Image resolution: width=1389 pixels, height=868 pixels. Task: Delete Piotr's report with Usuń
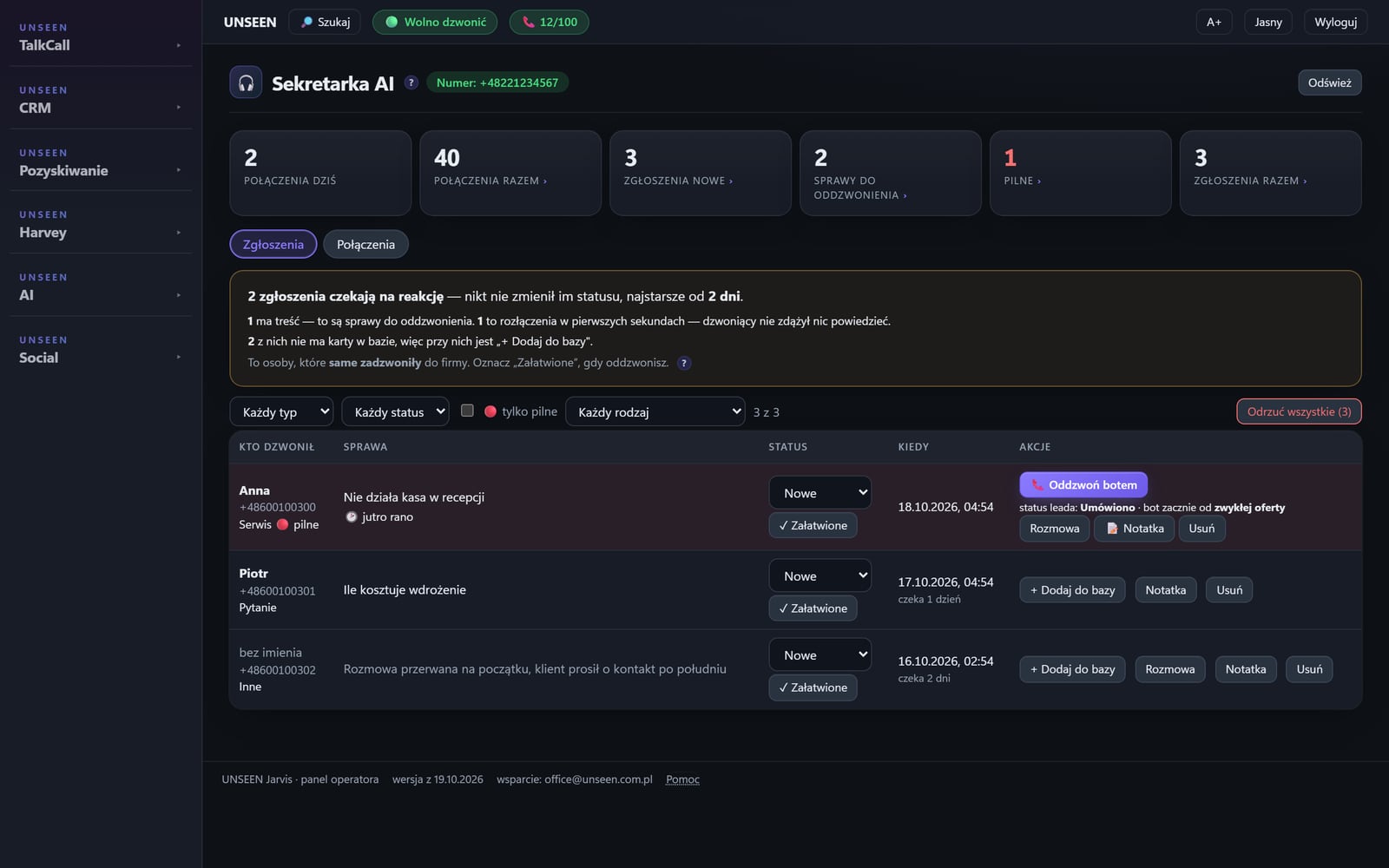[x=1229, y=590]
